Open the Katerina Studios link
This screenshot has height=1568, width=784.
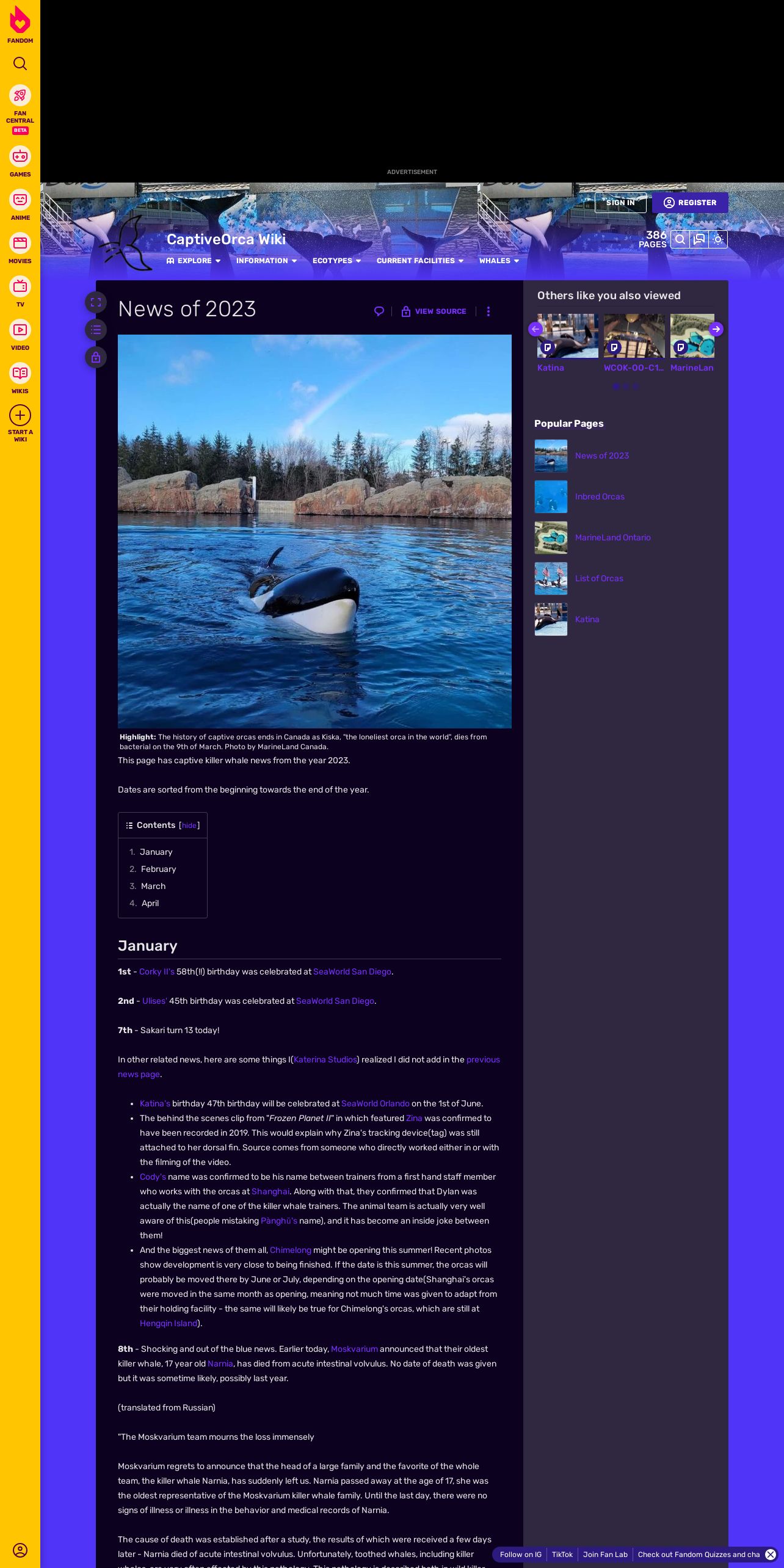click(x=325, y=1059)
